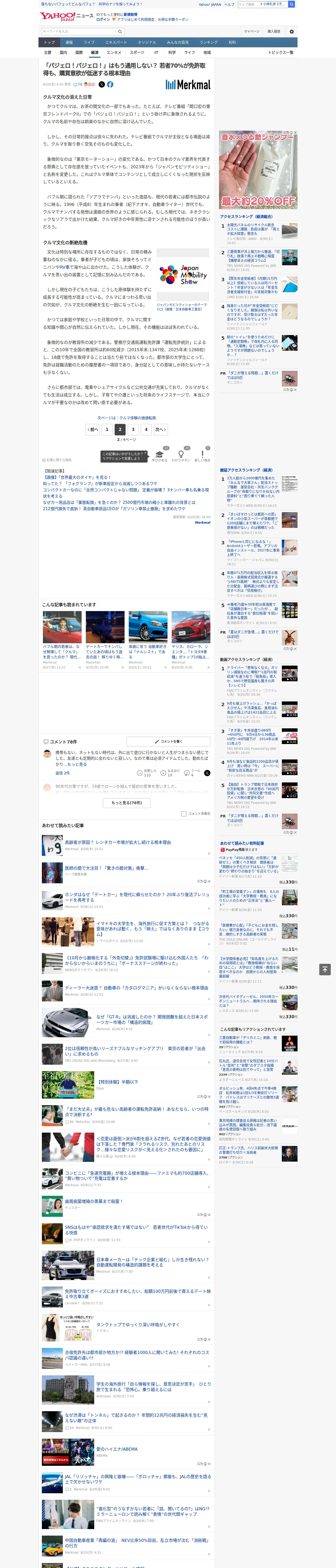Open the みんなの意見 navigation tab

(178, 43)
